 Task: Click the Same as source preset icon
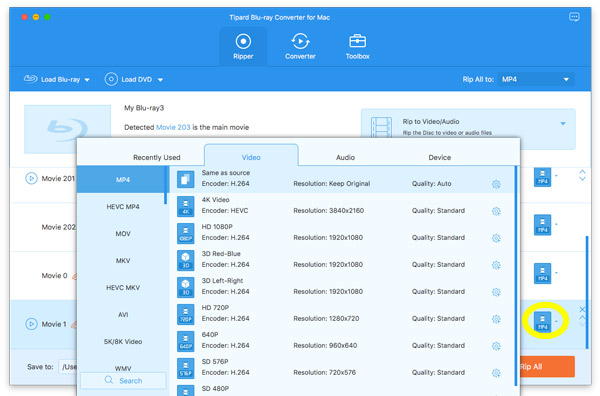tap(186, 179)
